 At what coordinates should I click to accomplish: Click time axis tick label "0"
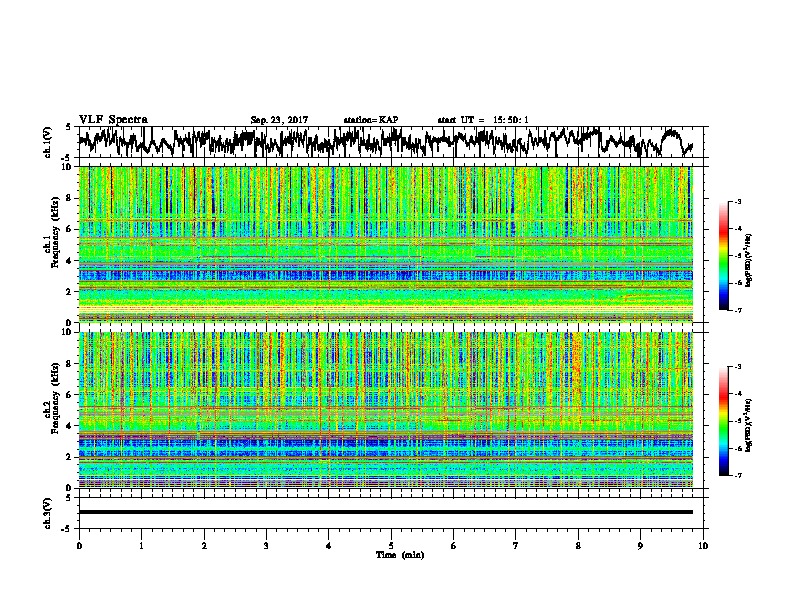(79, 546)
